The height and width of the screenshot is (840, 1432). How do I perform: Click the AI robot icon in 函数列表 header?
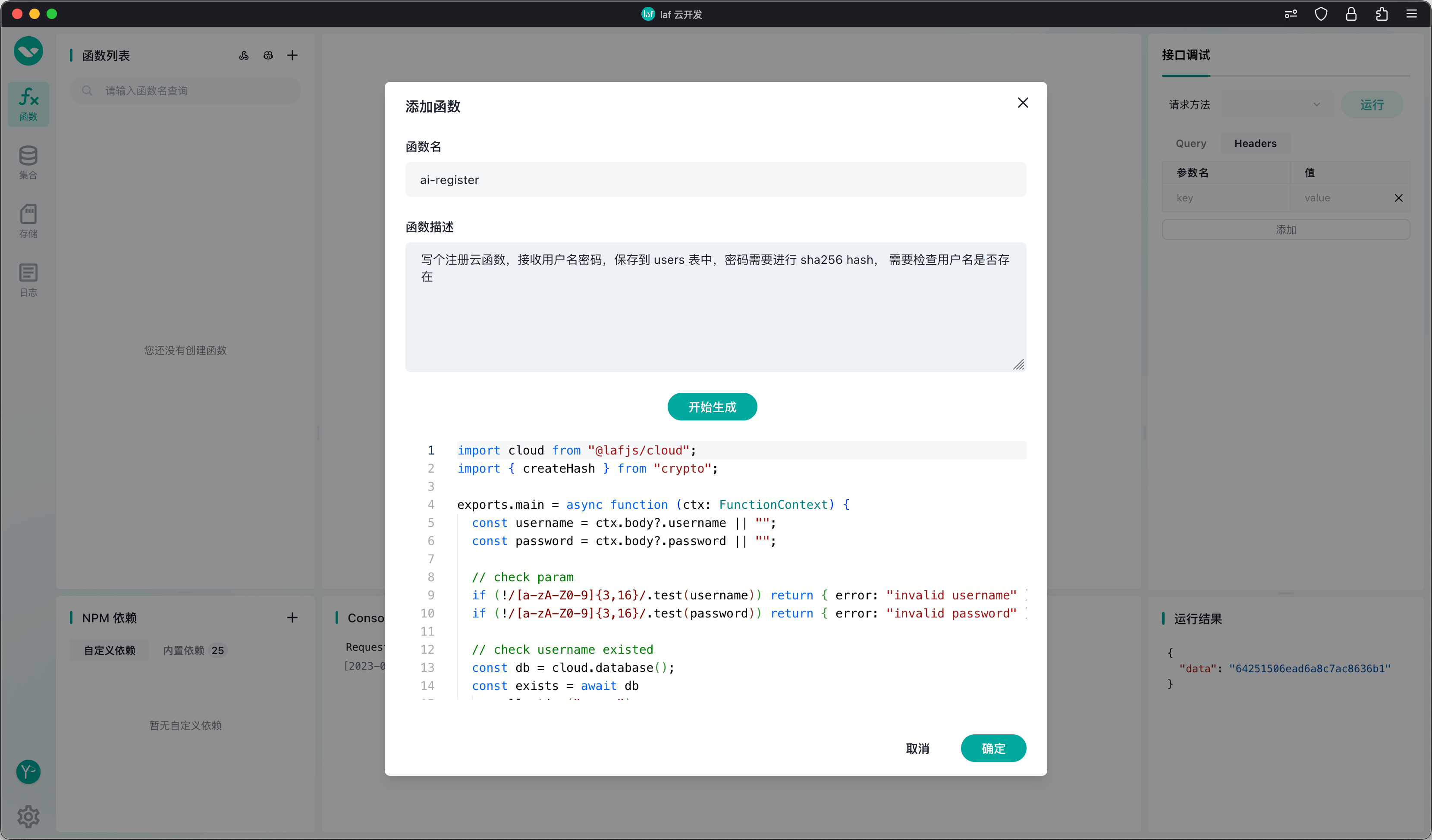(268, 55)
